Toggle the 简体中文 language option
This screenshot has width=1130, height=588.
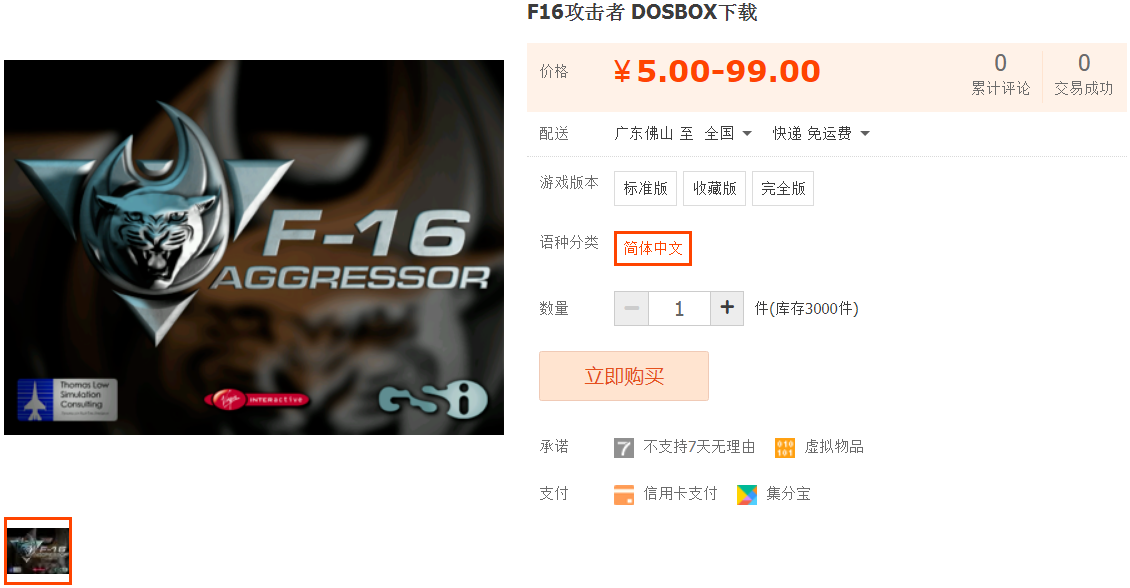(653, 249)
